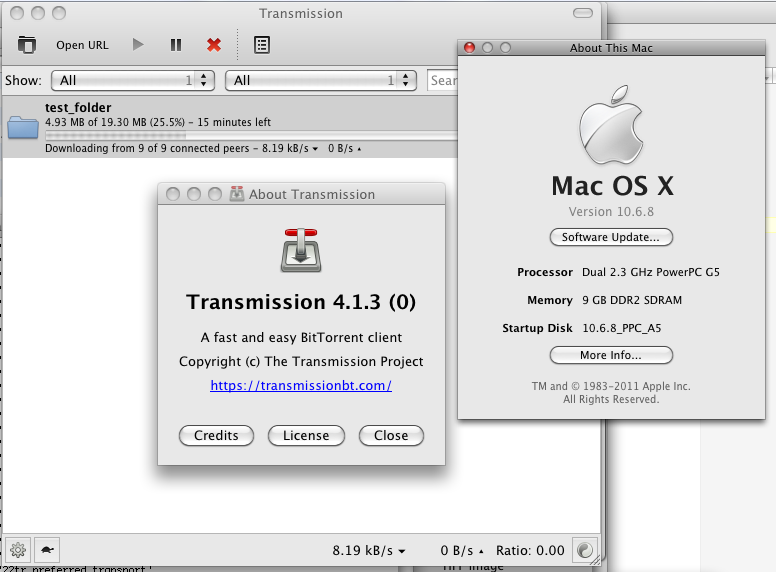Click the 10.6.8_PPC_A5 startup disk text
The width and height of the screenshot is (776, 572).
click(x=622, y=328)
